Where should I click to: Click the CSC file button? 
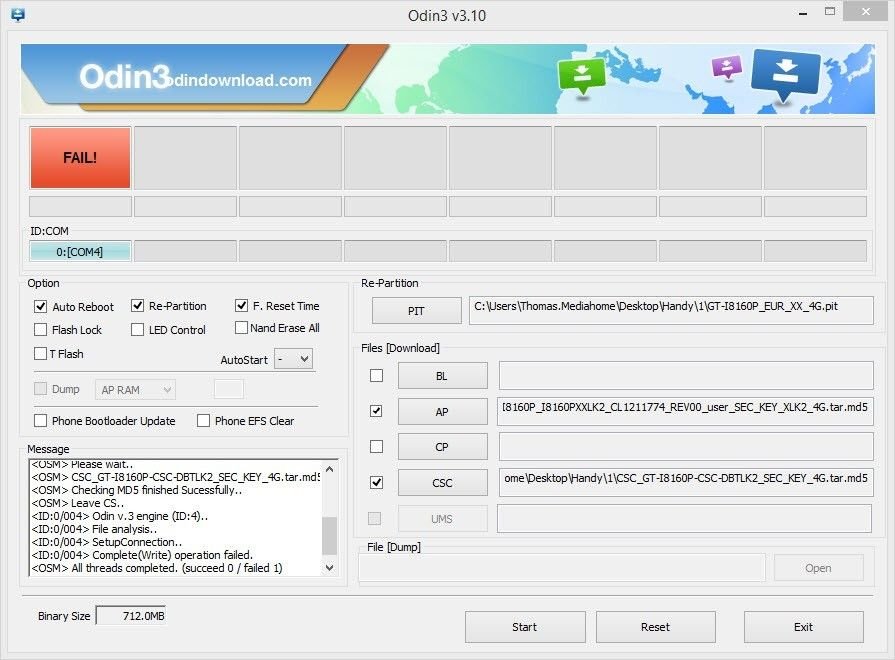[x=442, y=482]
